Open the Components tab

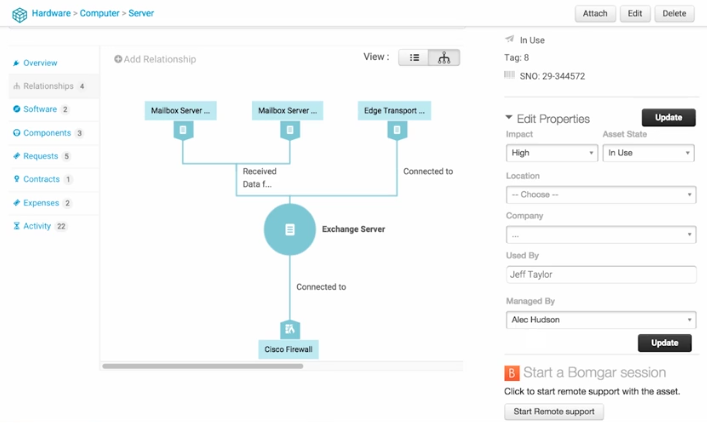click(x=47, y=133)
